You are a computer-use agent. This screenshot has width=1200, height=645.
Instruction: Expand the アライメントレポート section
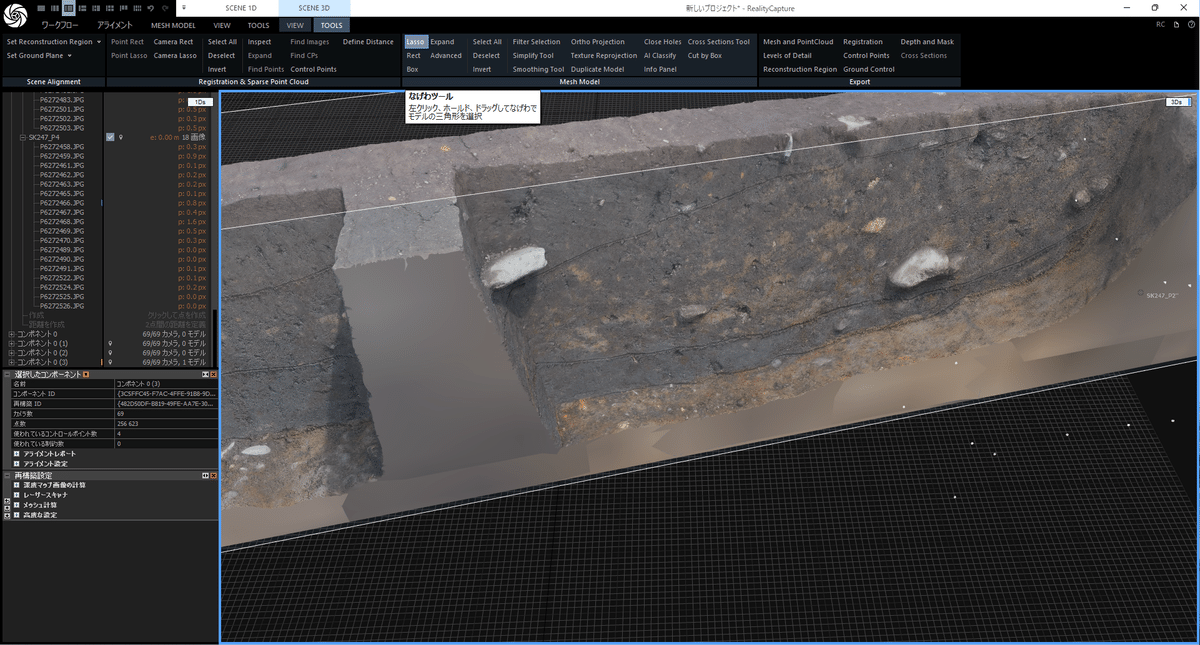tap(17, 454)
